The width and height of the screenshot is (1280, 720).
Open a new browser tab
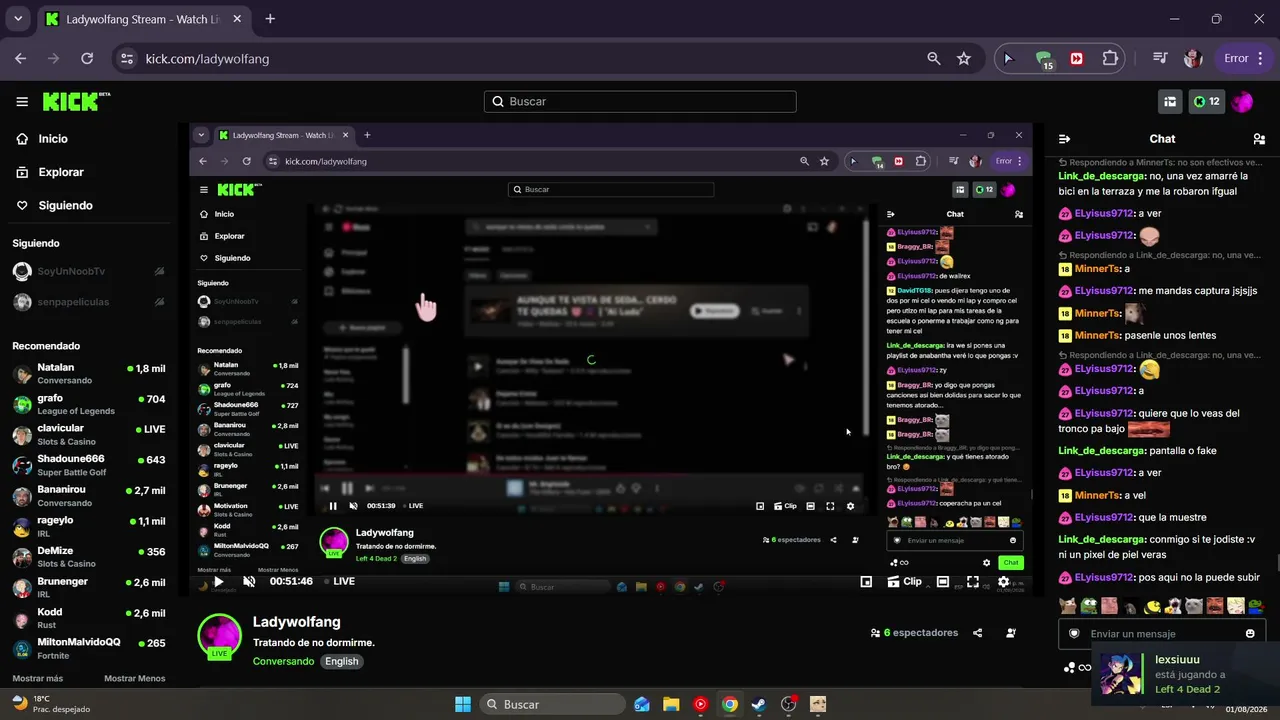pos(270,19)
